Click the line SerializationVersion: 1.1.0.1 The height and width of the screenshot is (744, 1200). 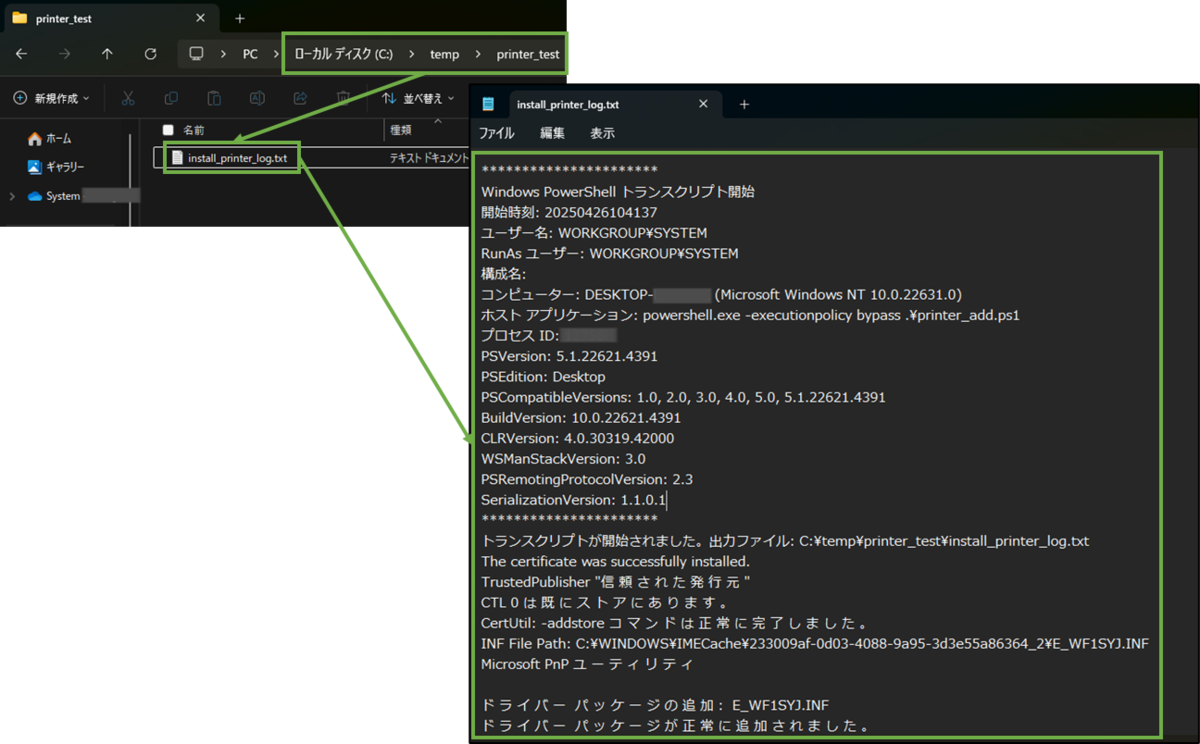click(x=574, y=500)
